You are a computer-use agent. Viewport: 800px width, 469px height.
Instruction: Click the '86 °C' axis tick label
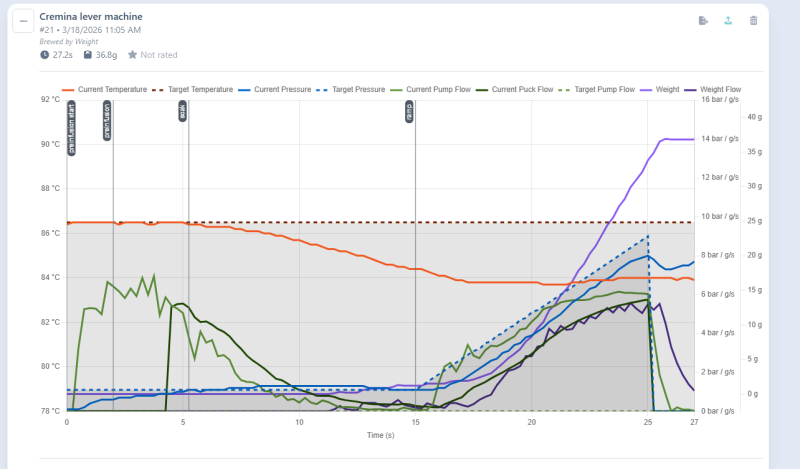[51, 233]
